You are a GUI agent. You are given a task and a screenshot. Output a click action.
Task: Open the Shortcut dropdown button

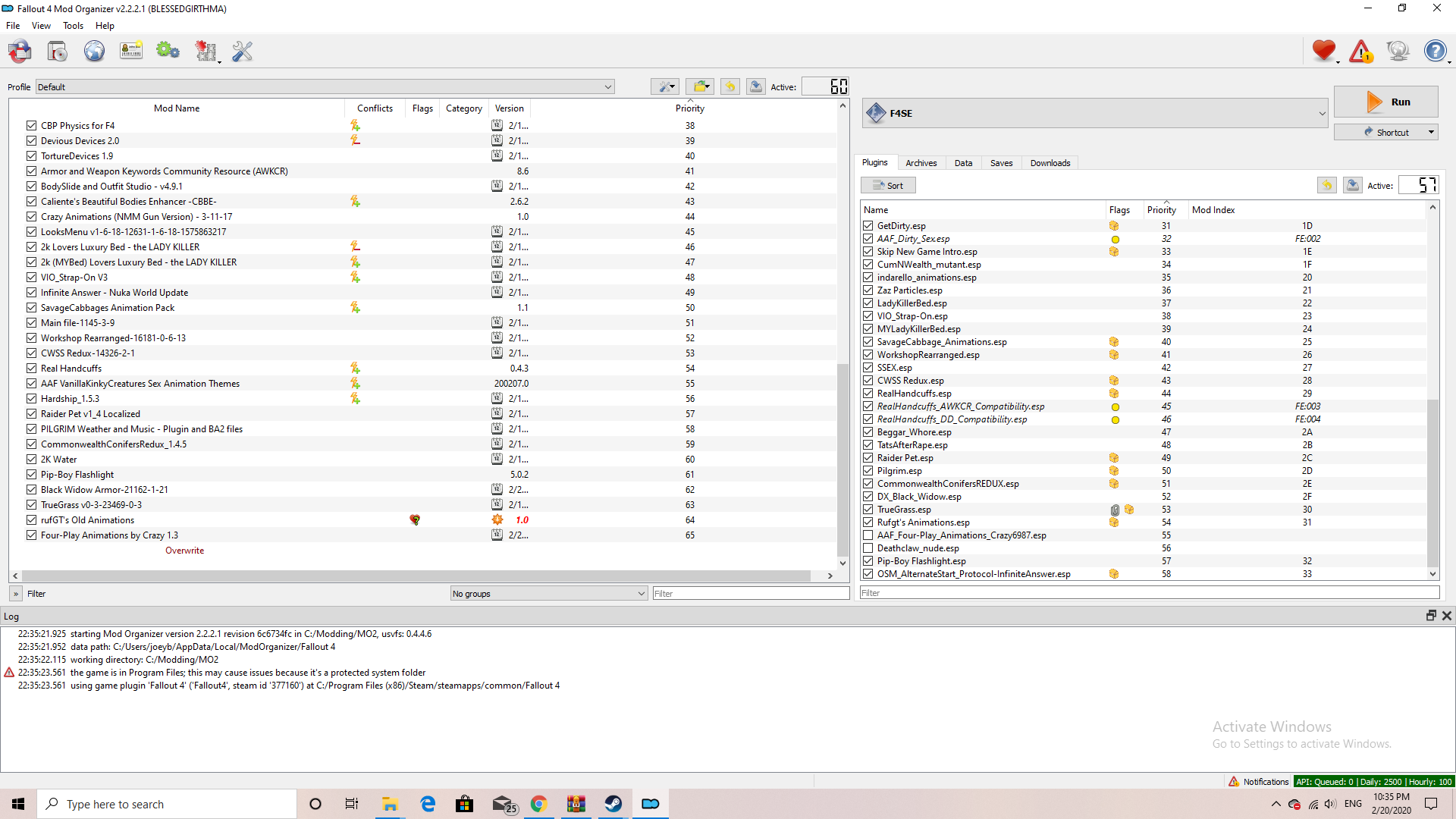[1386, 132]
